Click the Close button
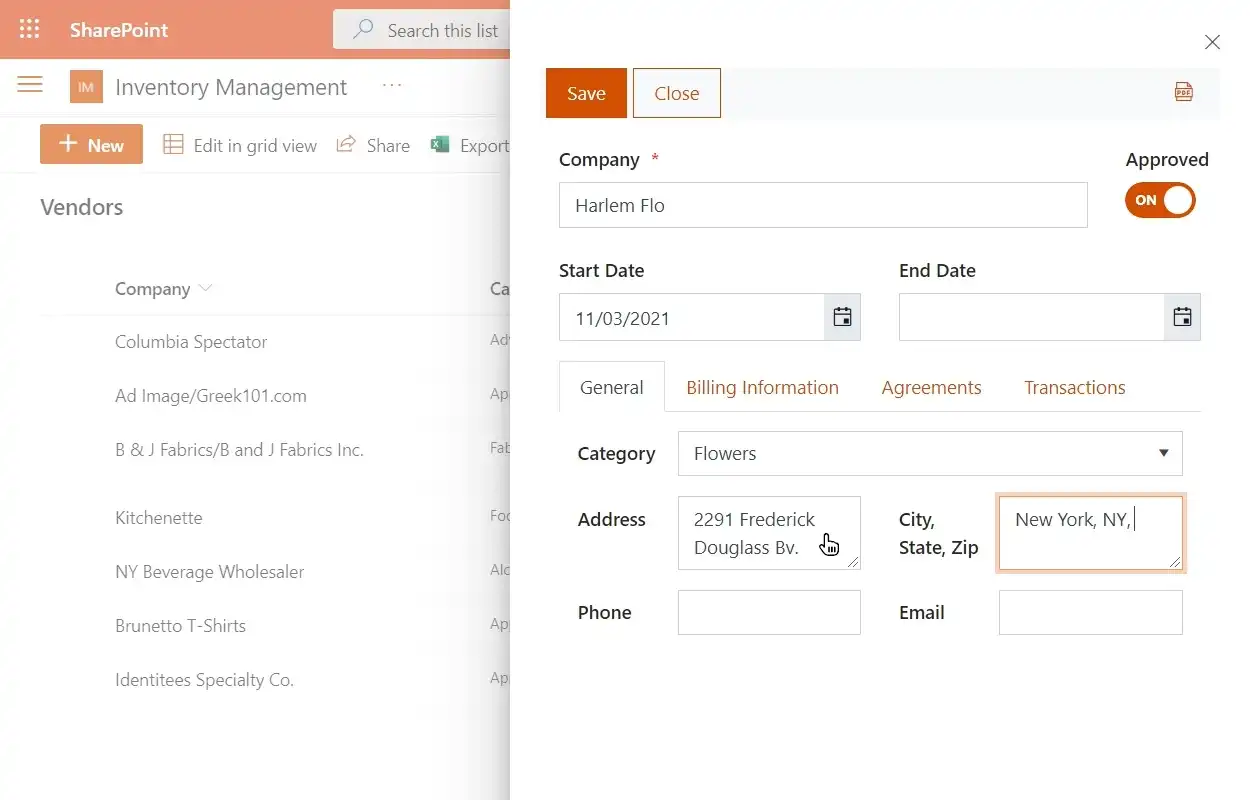 [x=676, y=93]
